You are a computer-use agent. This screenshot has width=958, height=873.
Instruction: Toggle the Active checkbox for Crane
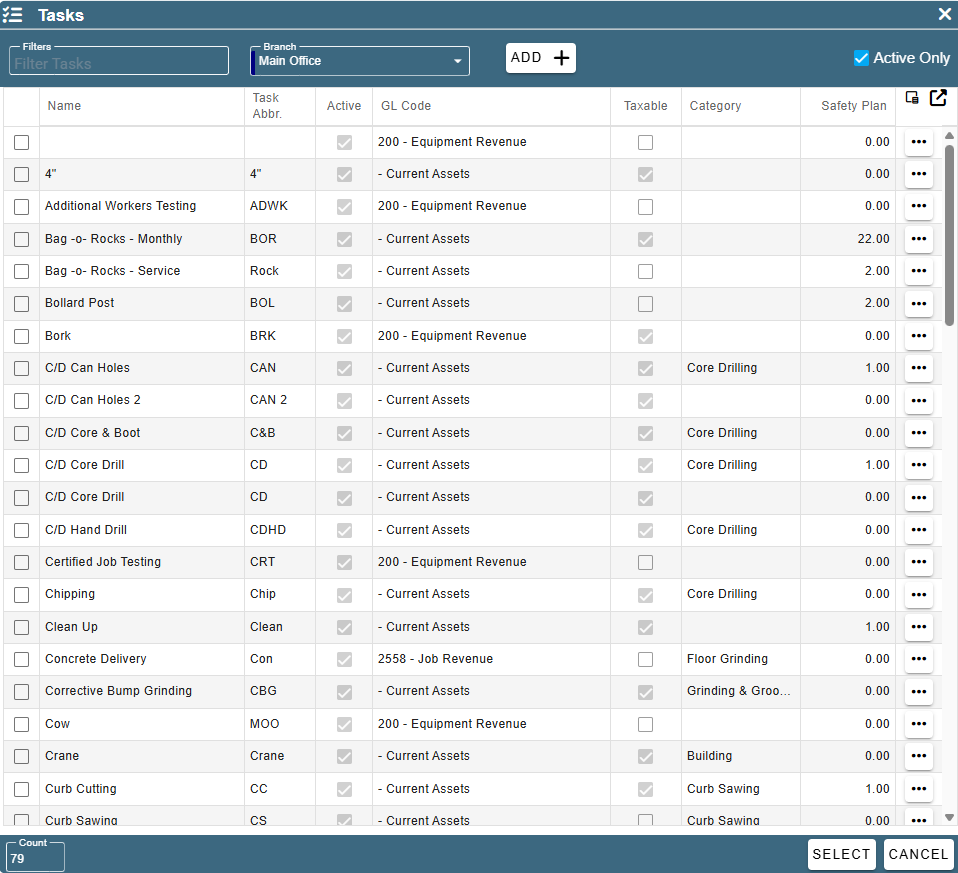[x=344, y=756]
